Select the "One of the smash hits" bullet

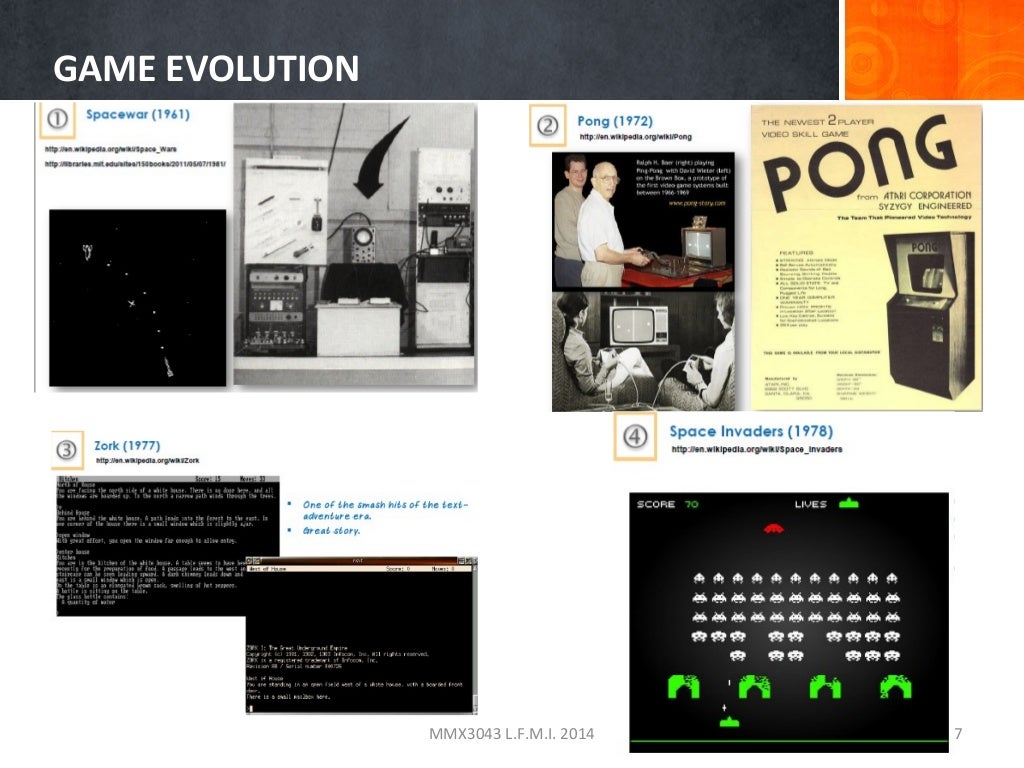(x=385, y=510)
